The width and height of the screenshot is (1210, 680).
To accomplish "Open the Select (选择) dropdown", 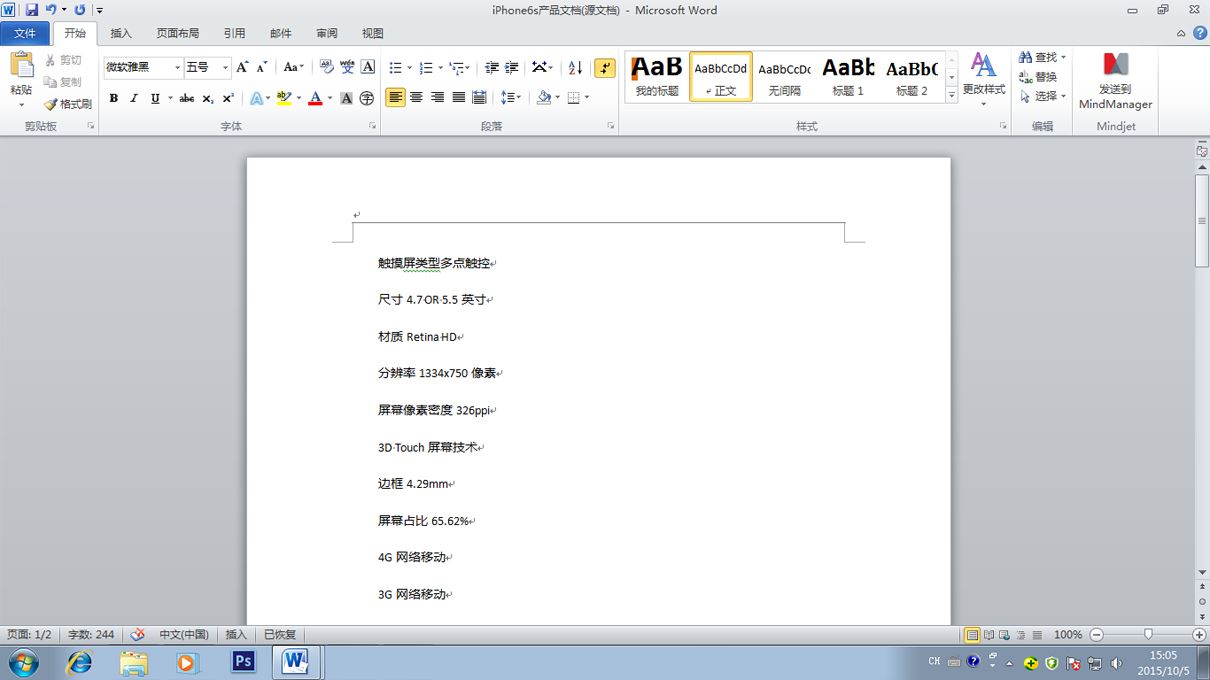I will 1043,96.
